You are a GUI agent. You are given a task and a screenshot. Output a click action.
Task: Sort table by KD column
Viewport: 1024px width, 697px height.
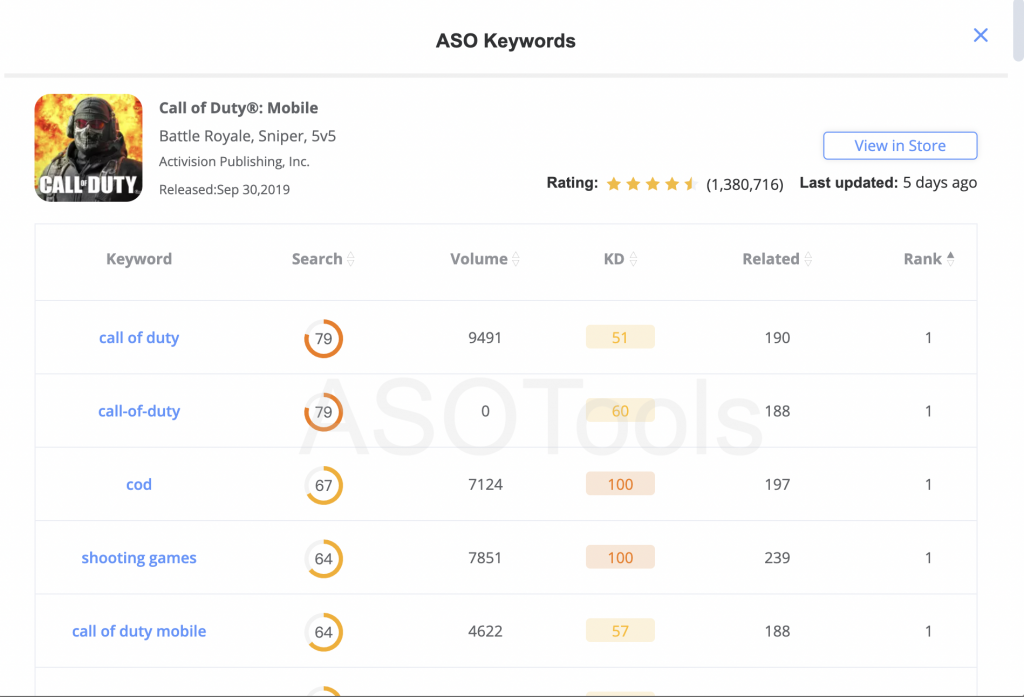point(620,259)
